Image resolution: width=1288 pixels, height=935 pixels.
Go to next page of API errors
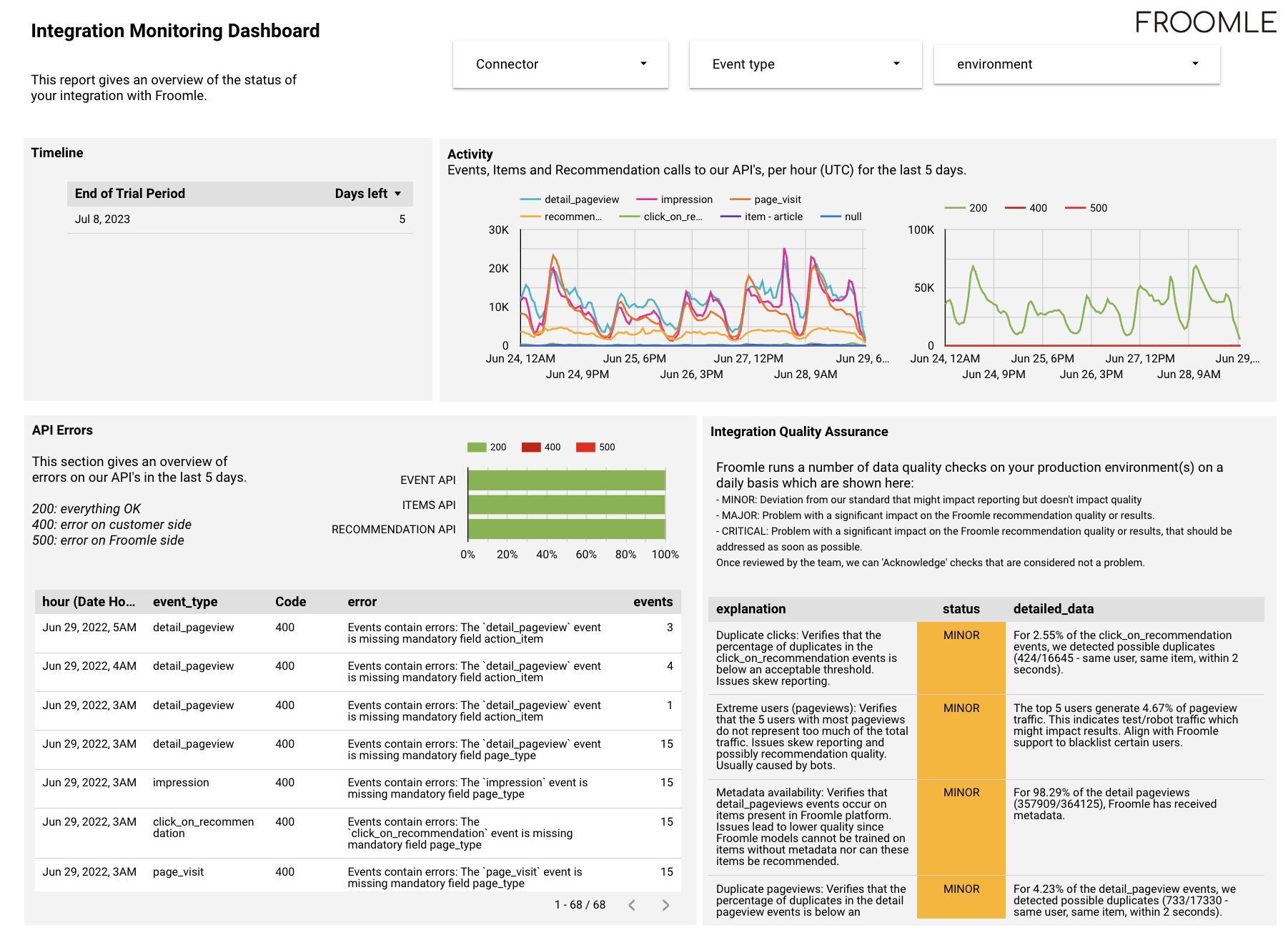[x=664, y=905]
